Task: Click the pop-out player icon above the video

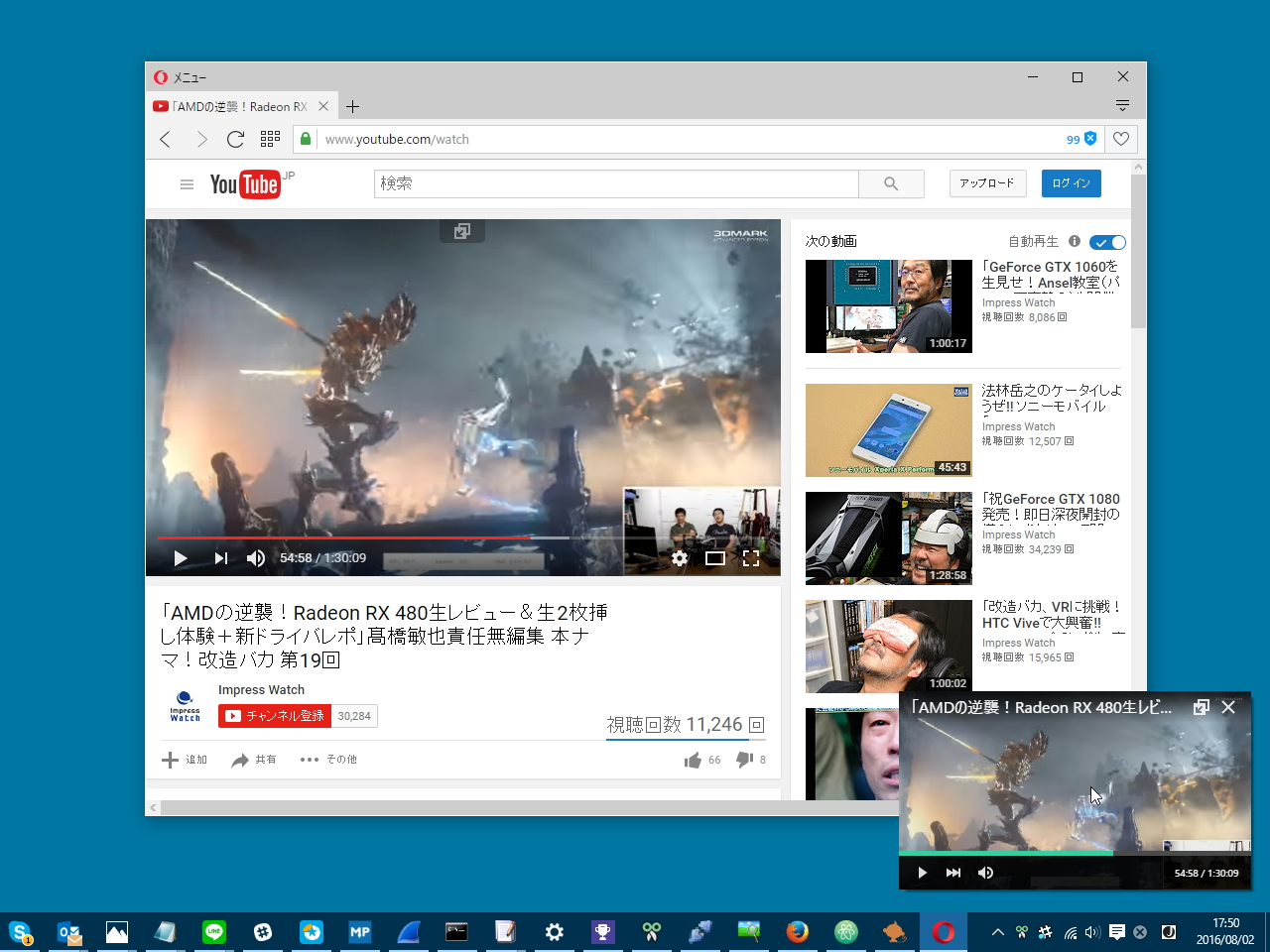Action: (x=461, y=230)
